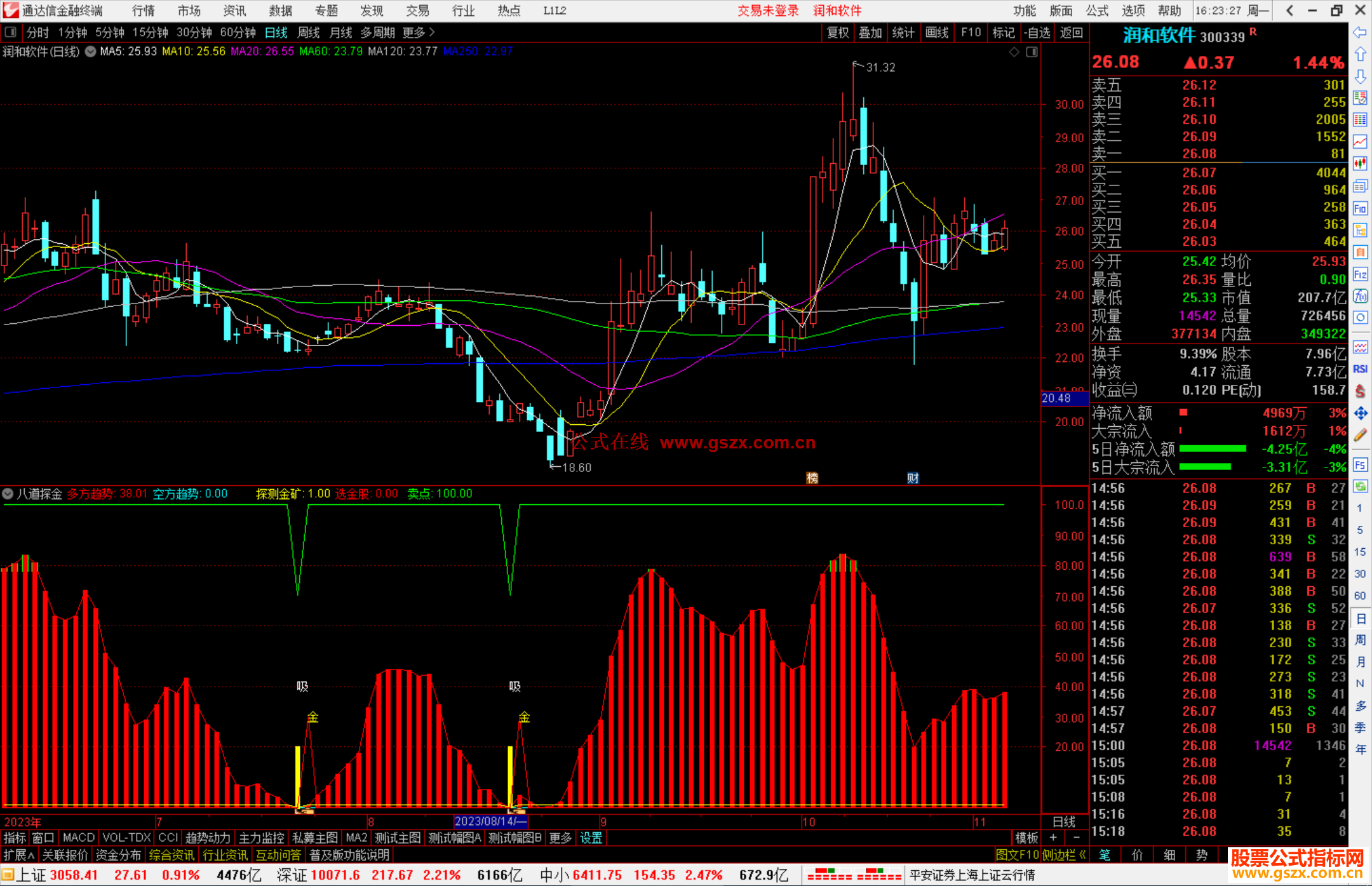1372x886 pixels.
Task: Select the pencil drawing tool icon
Action: tap(1360, 435)
